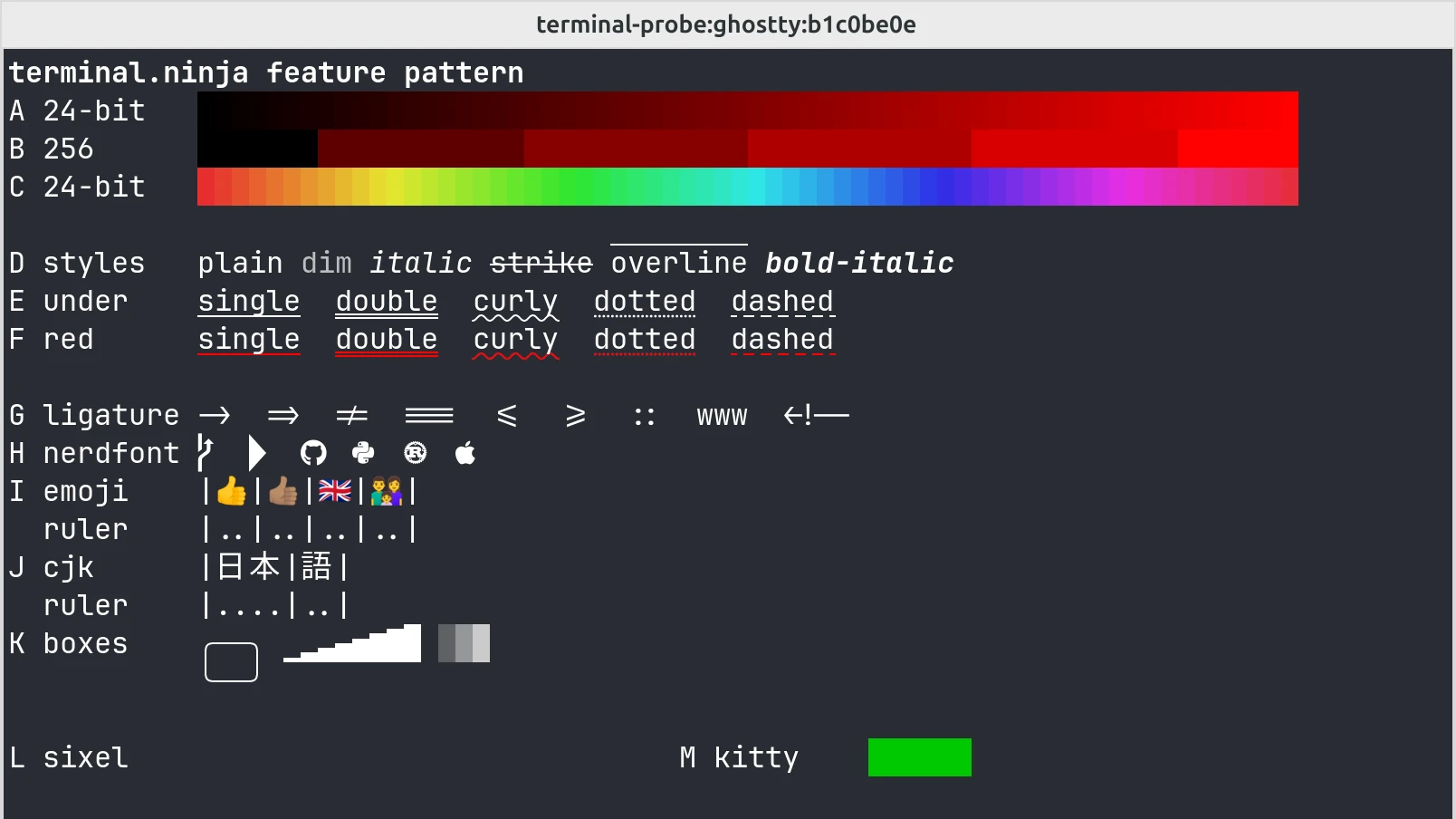Click red-underlined 'curly' in red row
Screen dimensions: 1456x819
pos(516,342)
